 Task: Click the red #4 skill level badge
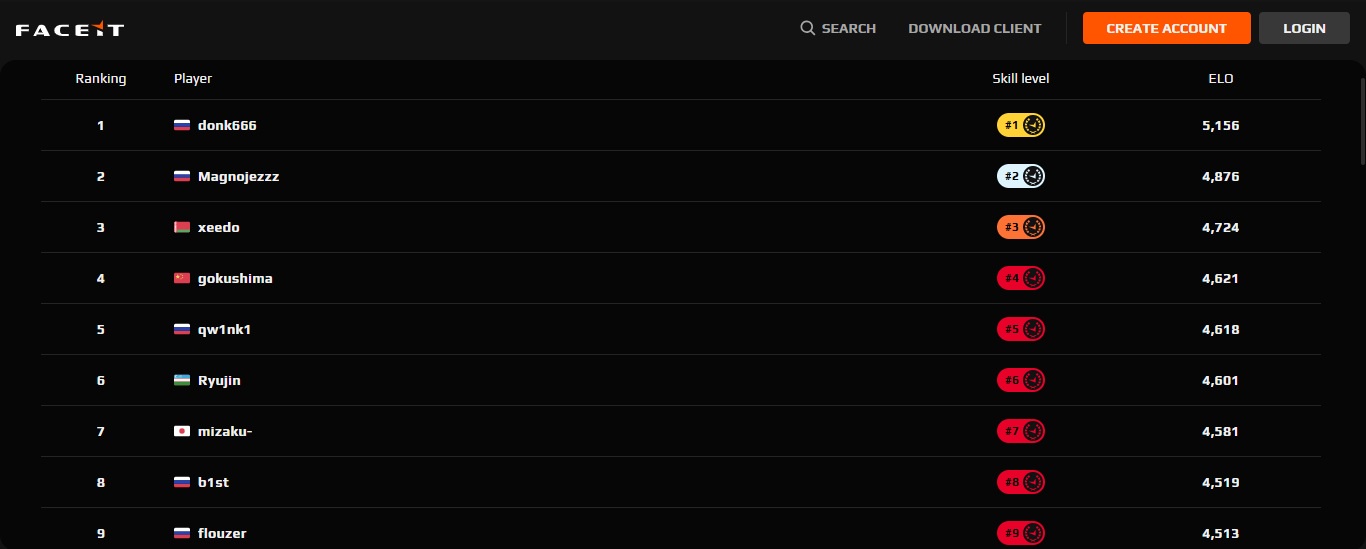click(x=1021, y=278)
